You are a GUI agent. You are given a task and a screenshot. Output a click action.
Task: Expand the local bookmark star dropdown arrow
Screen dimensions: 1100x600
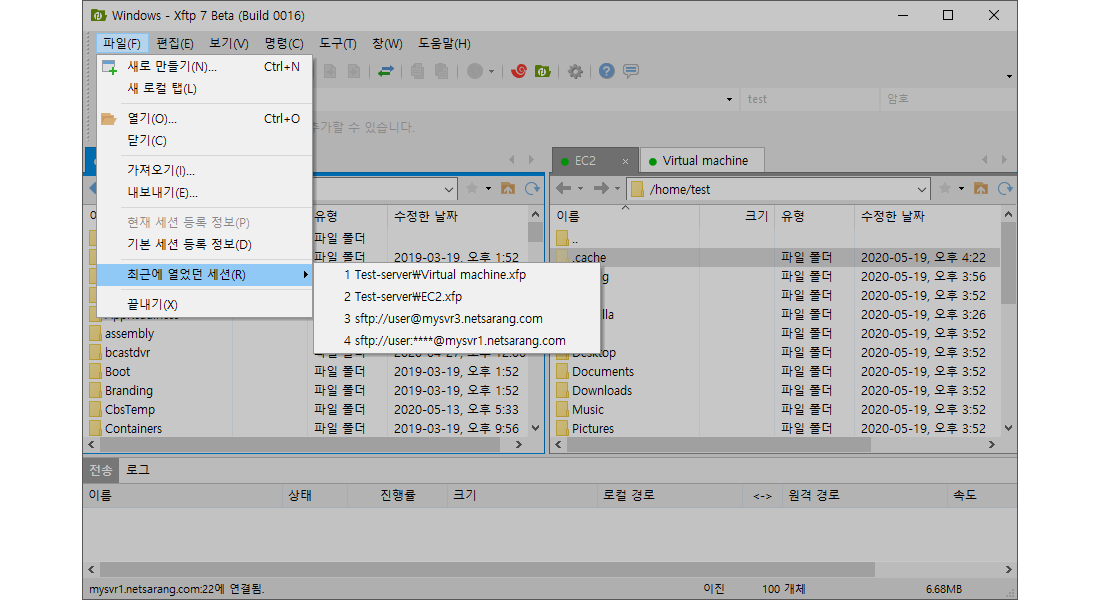(488, 189)
